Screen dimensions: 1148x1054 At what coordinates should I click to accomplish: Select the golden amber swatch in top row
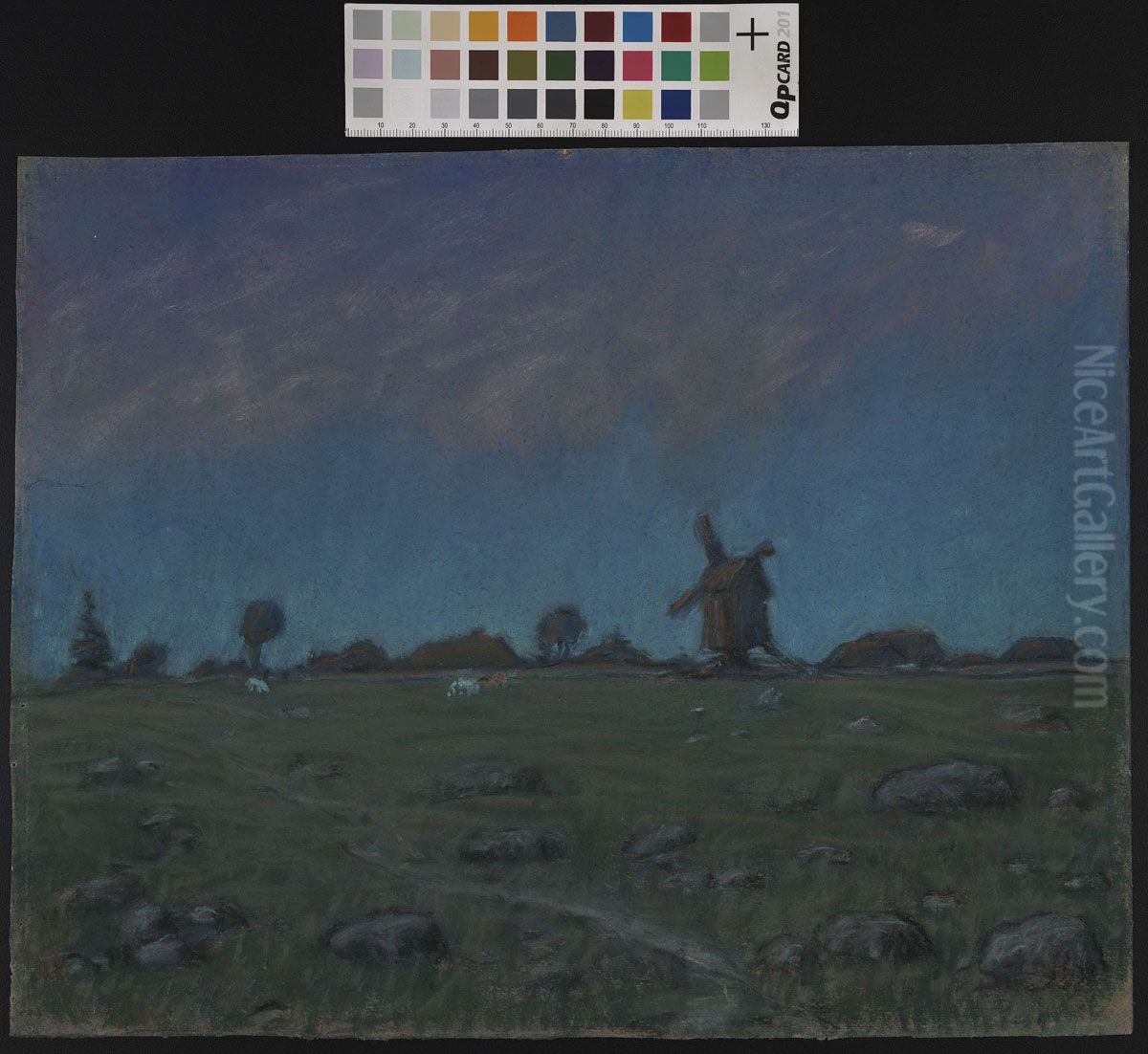click(x=483, y=26)
